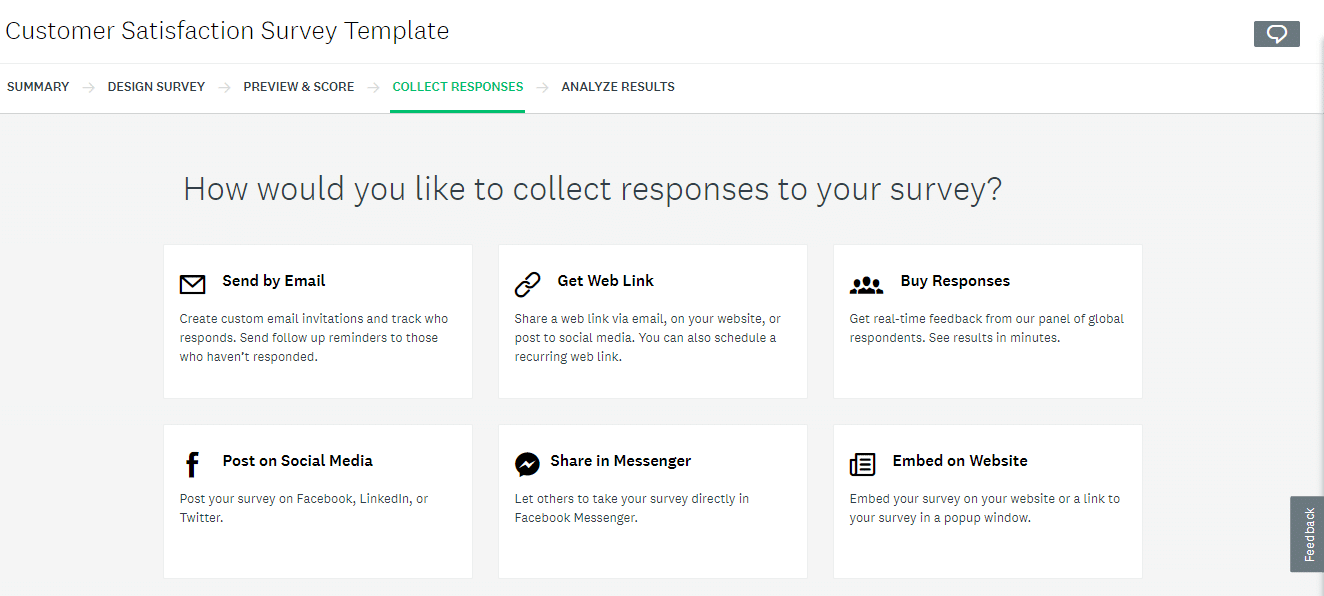
Task: Select the Facebook icon for social media posting
Action: (x=192, y=463)
